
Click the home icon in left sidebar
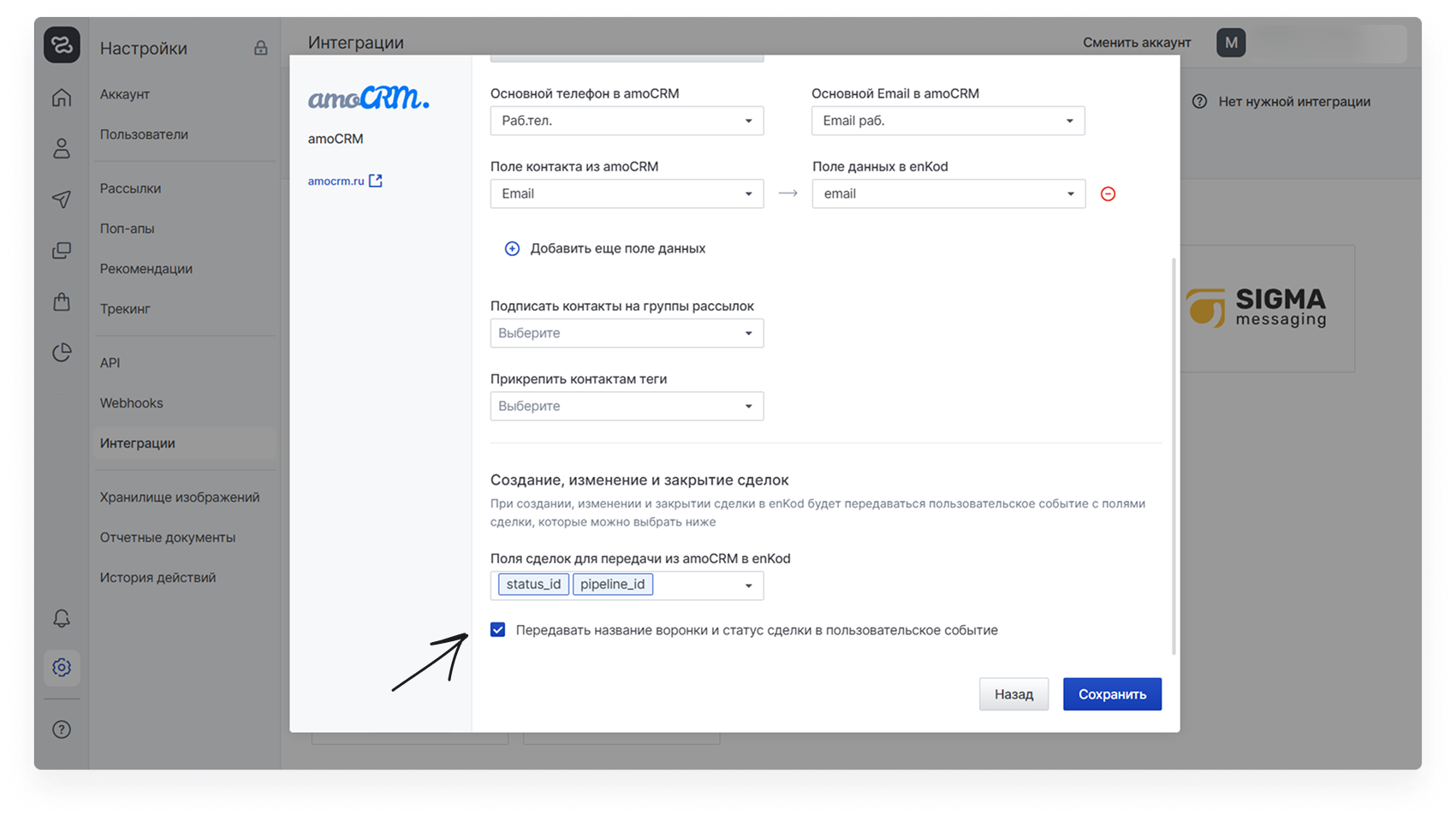pos(62,98)
